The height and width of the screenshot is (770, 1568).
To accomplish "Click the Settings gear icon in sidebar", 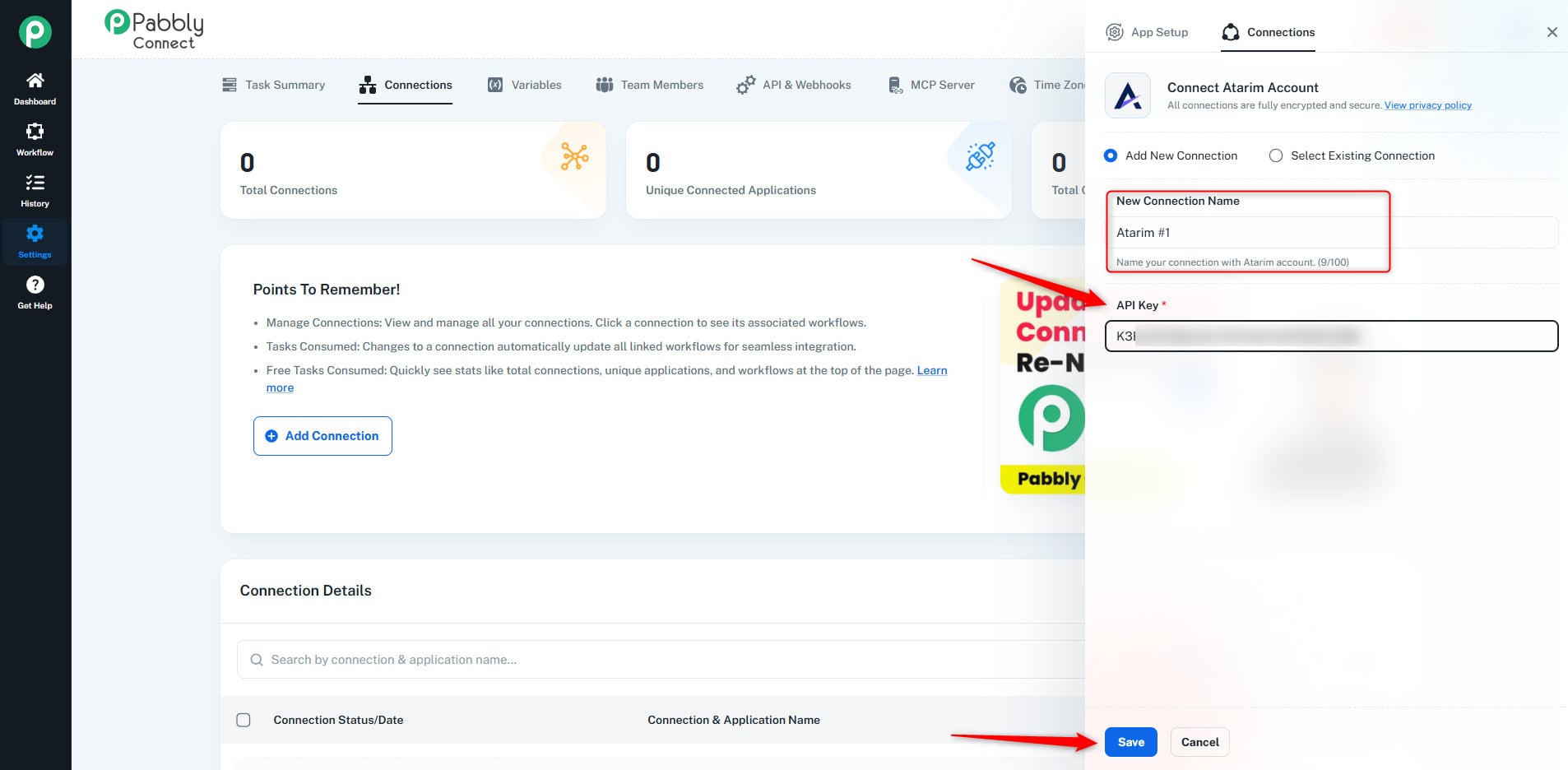I will point(35,234).
